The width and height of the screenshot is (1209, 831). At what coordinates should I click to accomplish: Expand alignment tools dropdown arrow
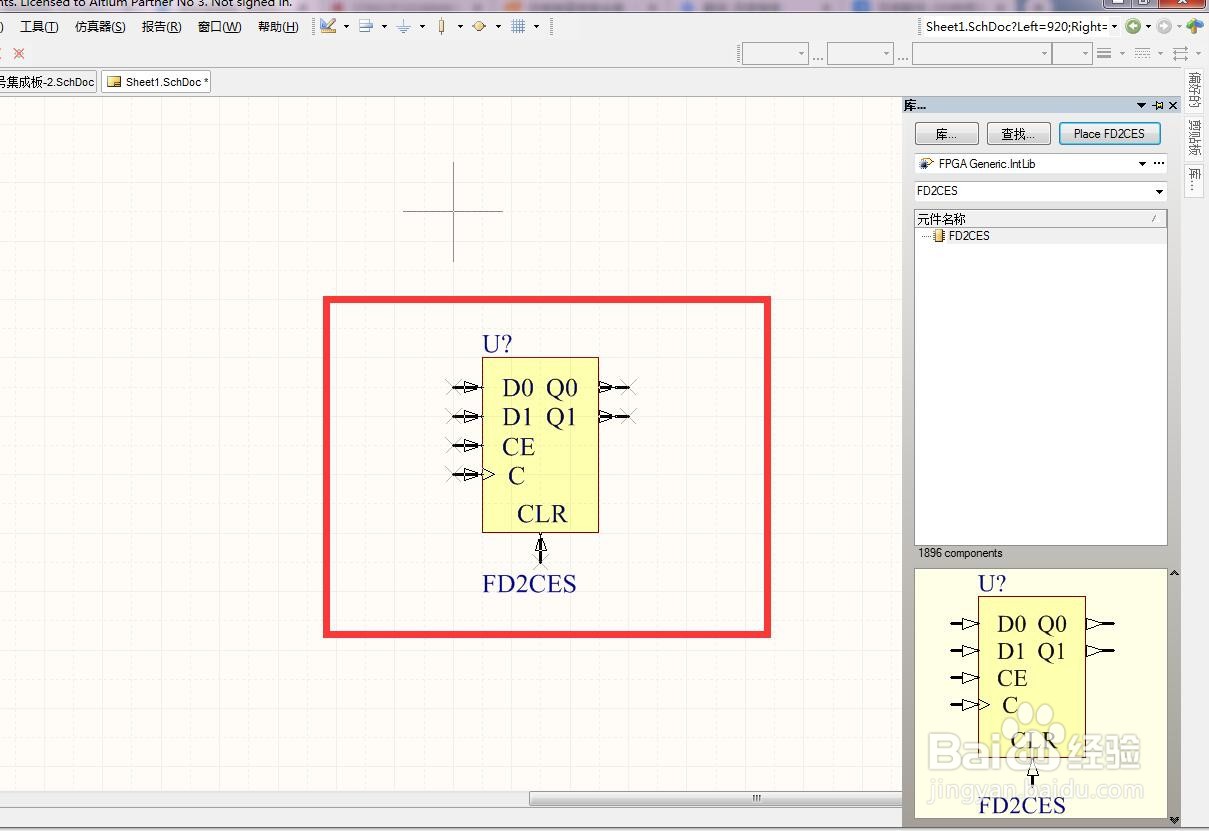pos(384,26)
